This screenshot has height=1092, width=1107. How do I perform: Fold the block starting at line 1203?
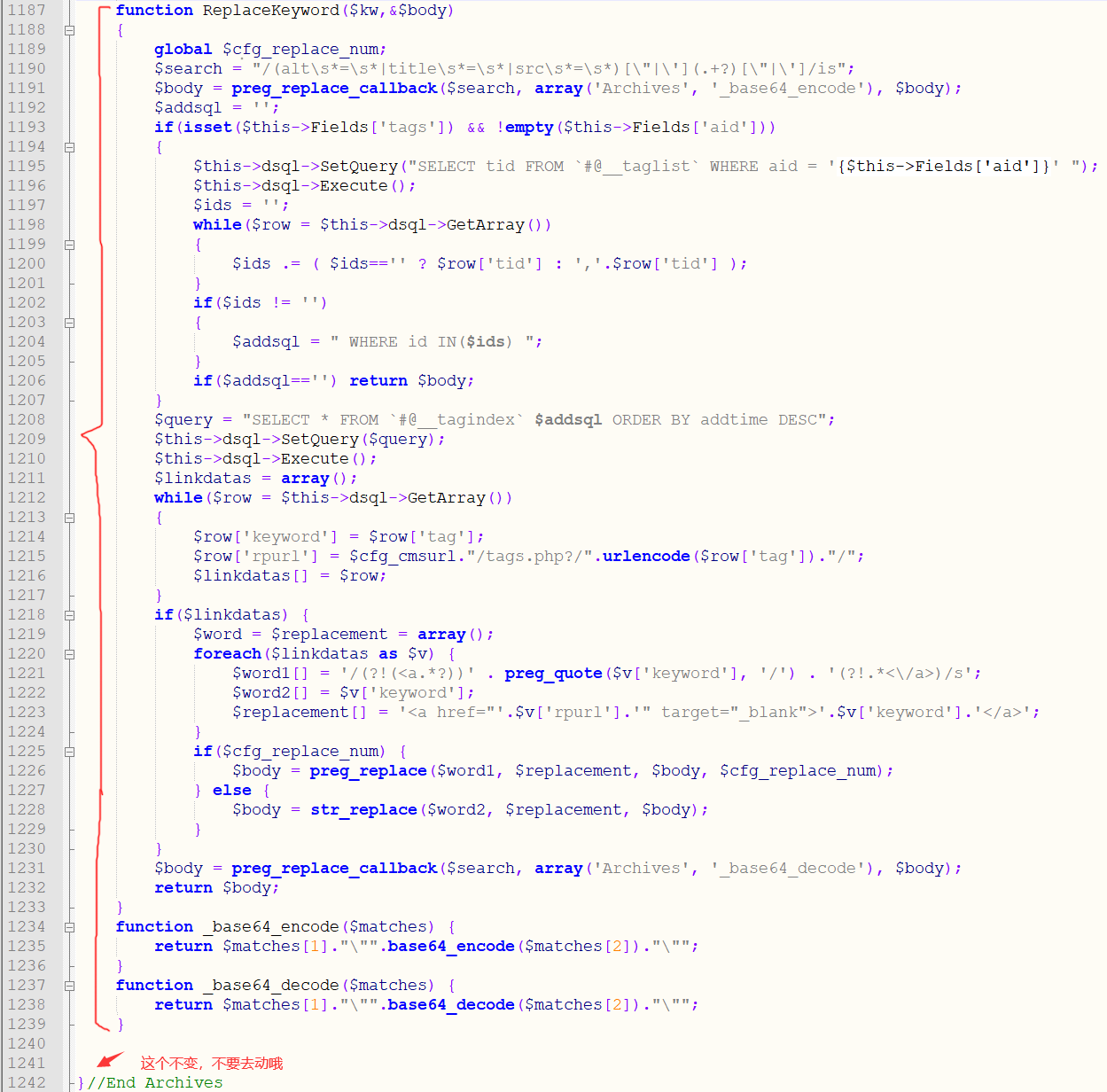click(x=69, y=323)
